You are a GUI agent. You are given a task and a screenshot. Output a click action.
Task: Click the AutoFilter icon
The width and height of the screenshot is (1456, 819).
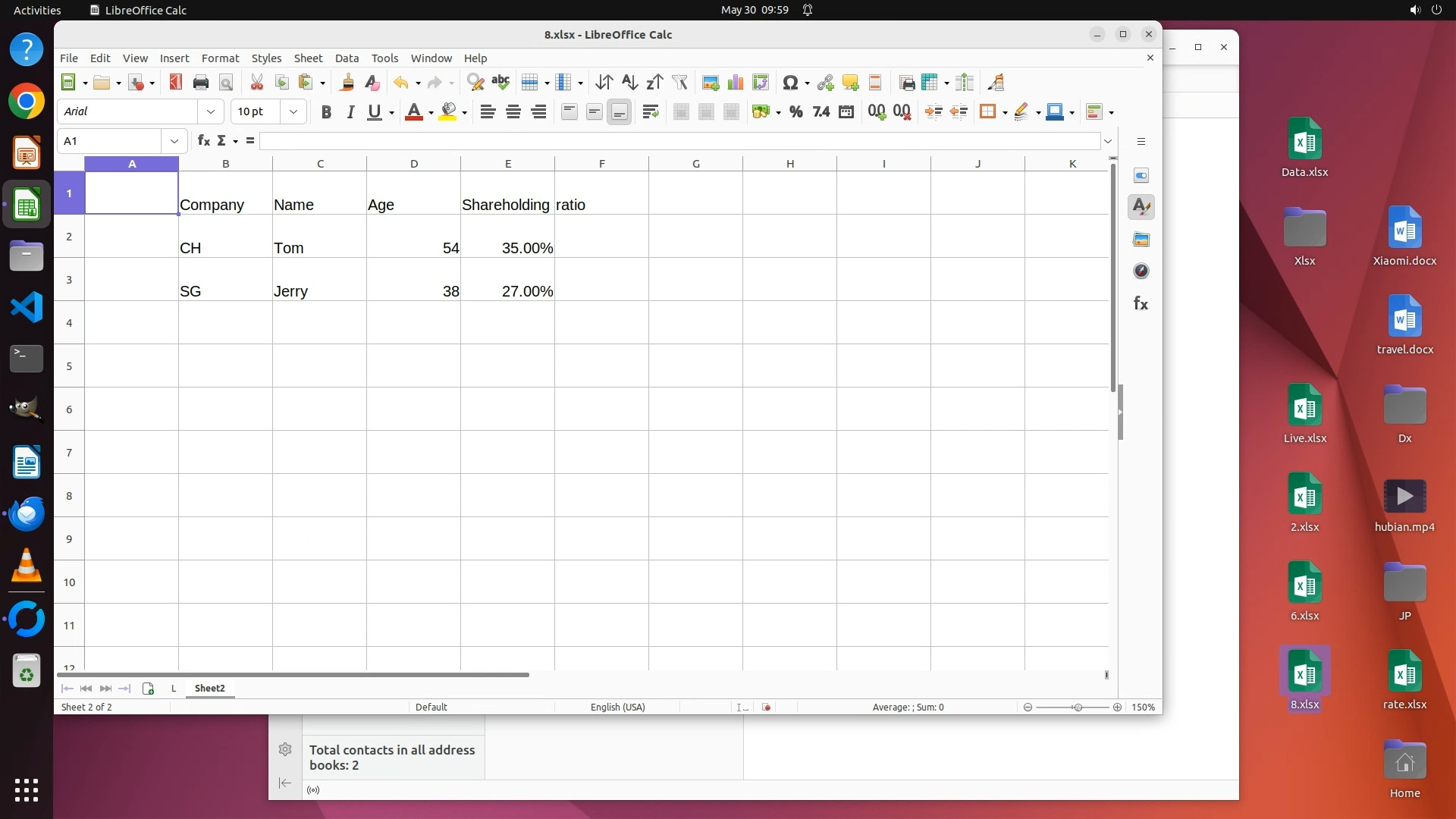point(679,83)
